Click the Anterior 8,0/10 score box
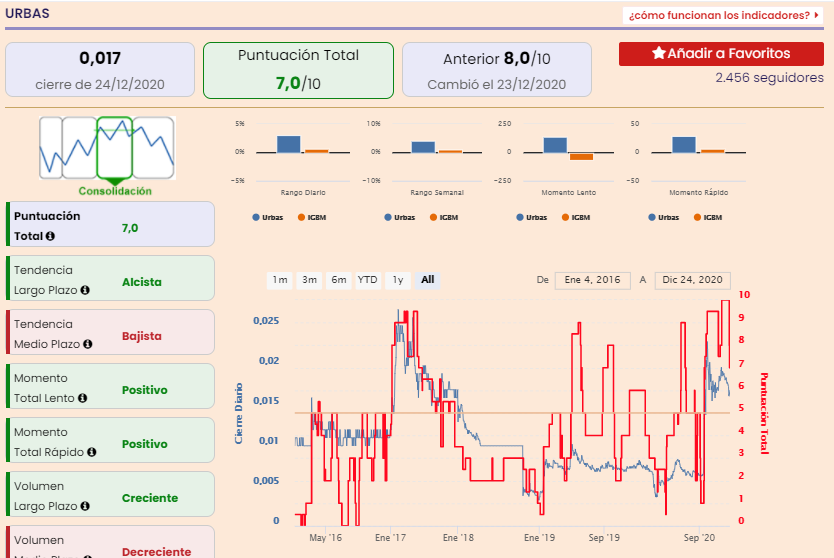The height and width of the screenshot is (558, 834). 496,69
